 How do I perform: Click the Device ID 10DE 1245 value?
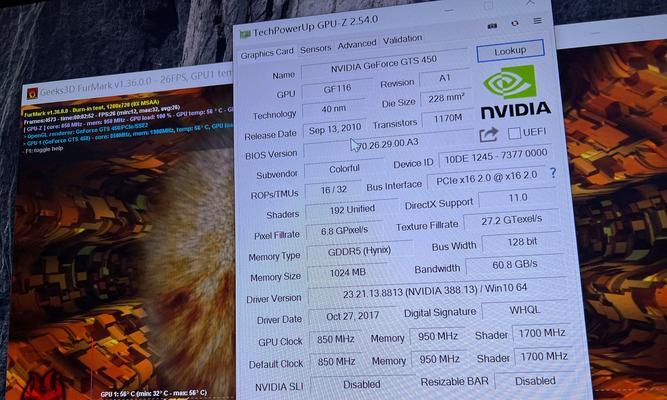[496, 157]
